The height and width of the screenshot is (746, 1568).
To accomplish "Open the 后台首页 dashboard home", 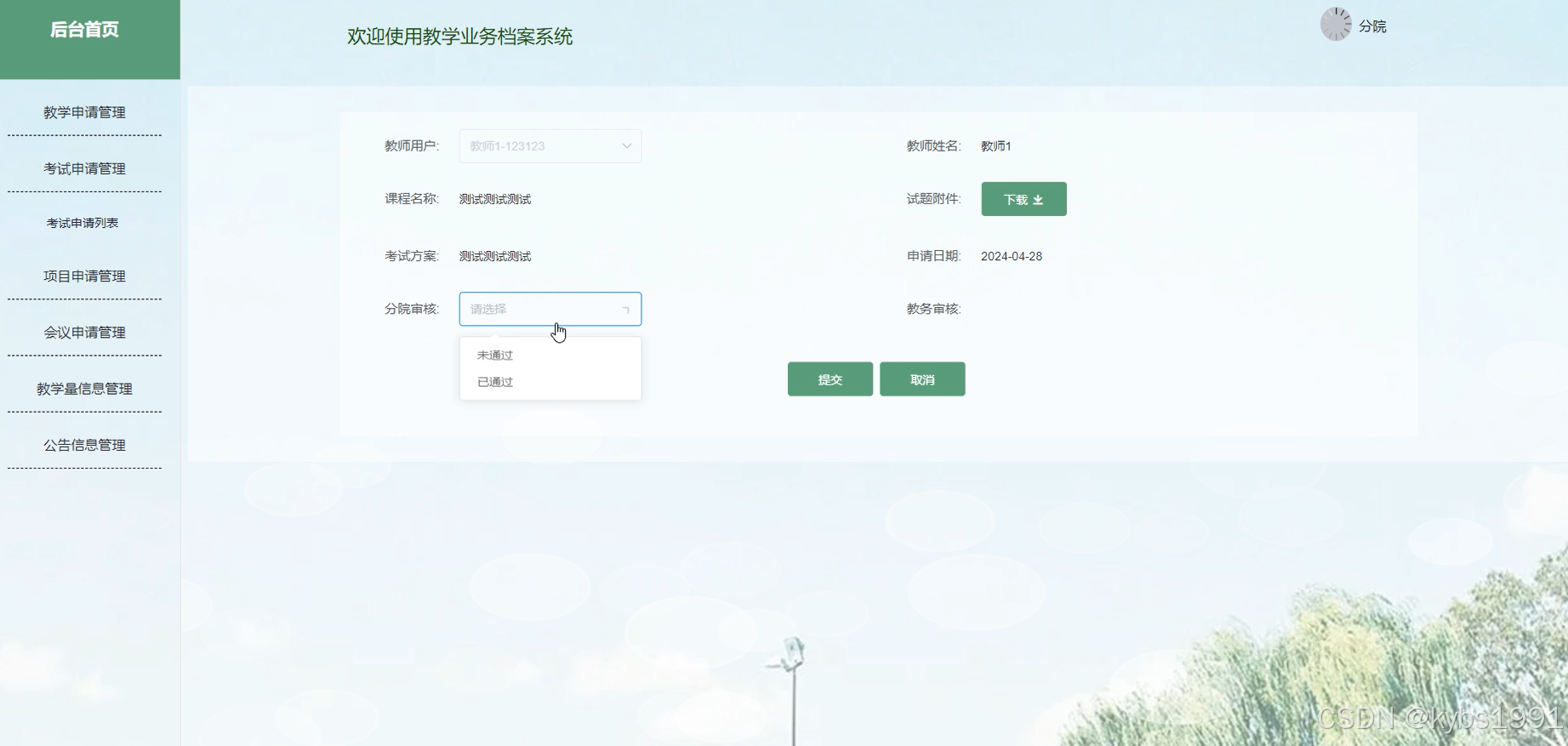I will pos(84,30).
